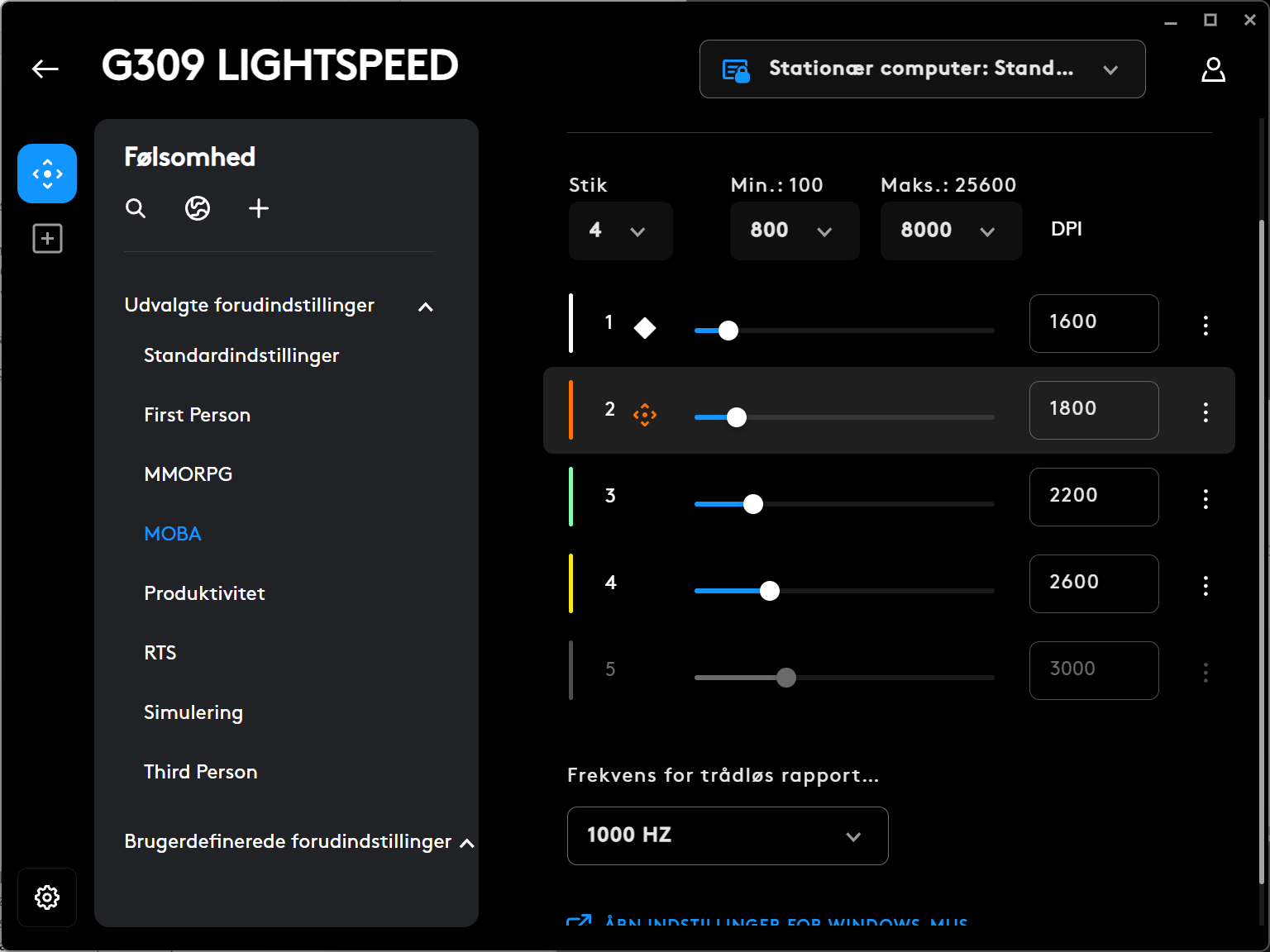Open the Stationær computer profile dropdown
Screen dimensions: 1270x952
tap(923, 69)
